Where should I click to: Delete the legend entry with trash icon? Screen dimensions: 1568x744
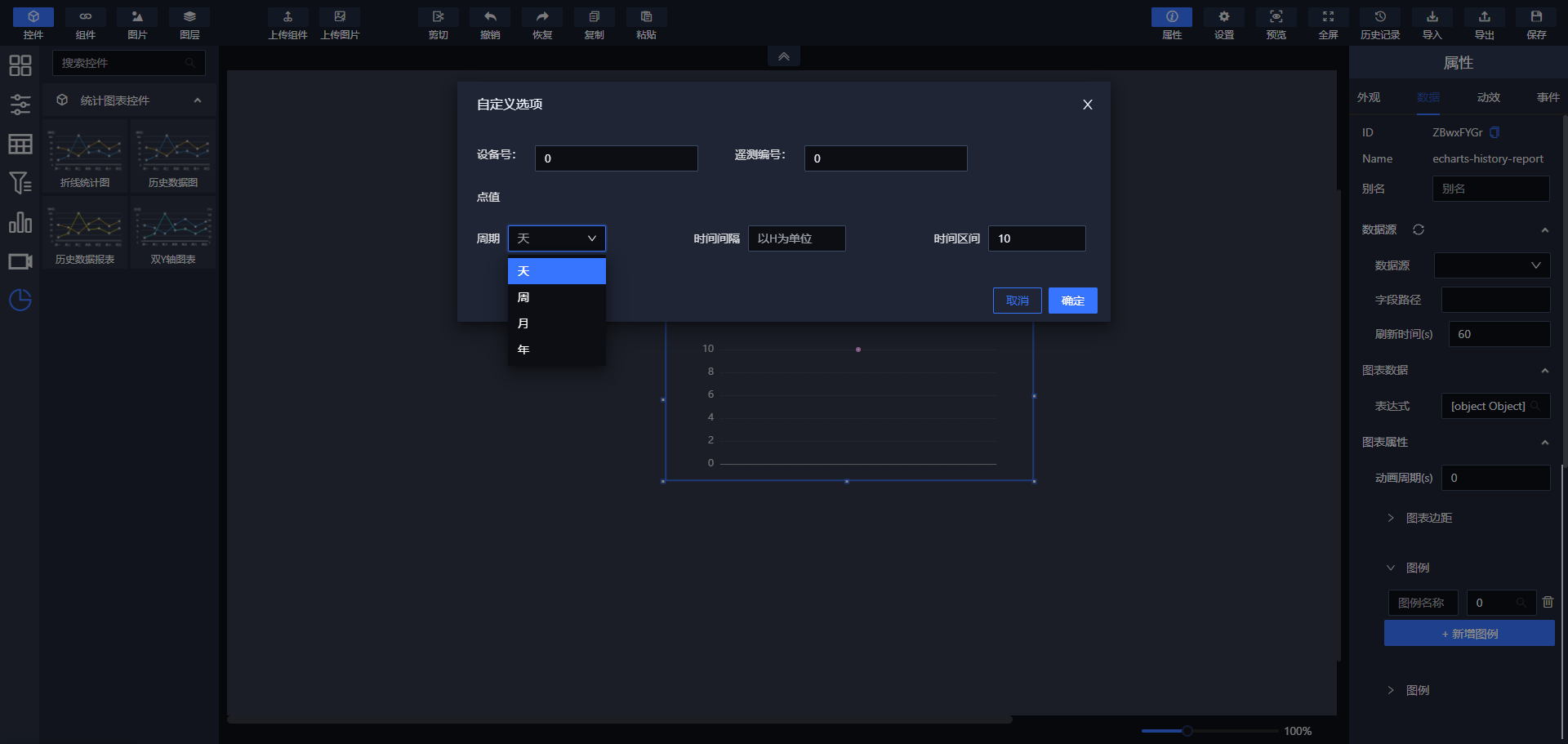click(x=1548, y=602)
